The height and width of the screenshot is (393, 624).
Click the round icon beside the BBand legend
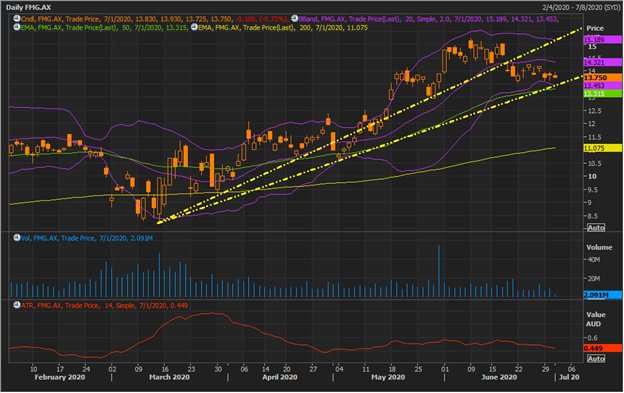(x=294, y=18)
